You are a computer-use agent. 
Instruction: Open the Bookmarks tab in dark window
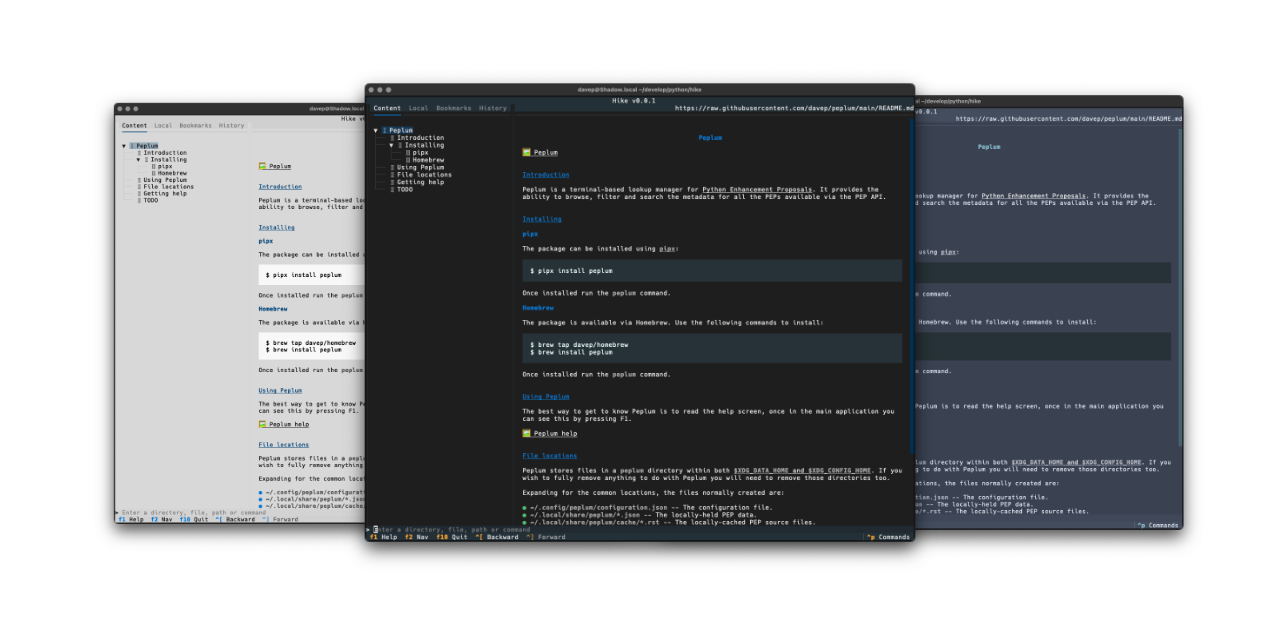(453, 108)
